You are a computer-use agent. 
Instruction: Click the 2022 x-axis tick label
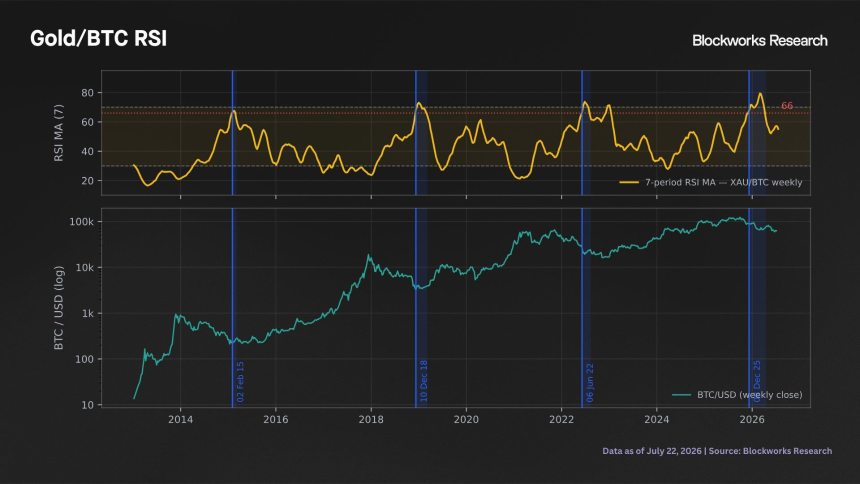click(561, 420)
